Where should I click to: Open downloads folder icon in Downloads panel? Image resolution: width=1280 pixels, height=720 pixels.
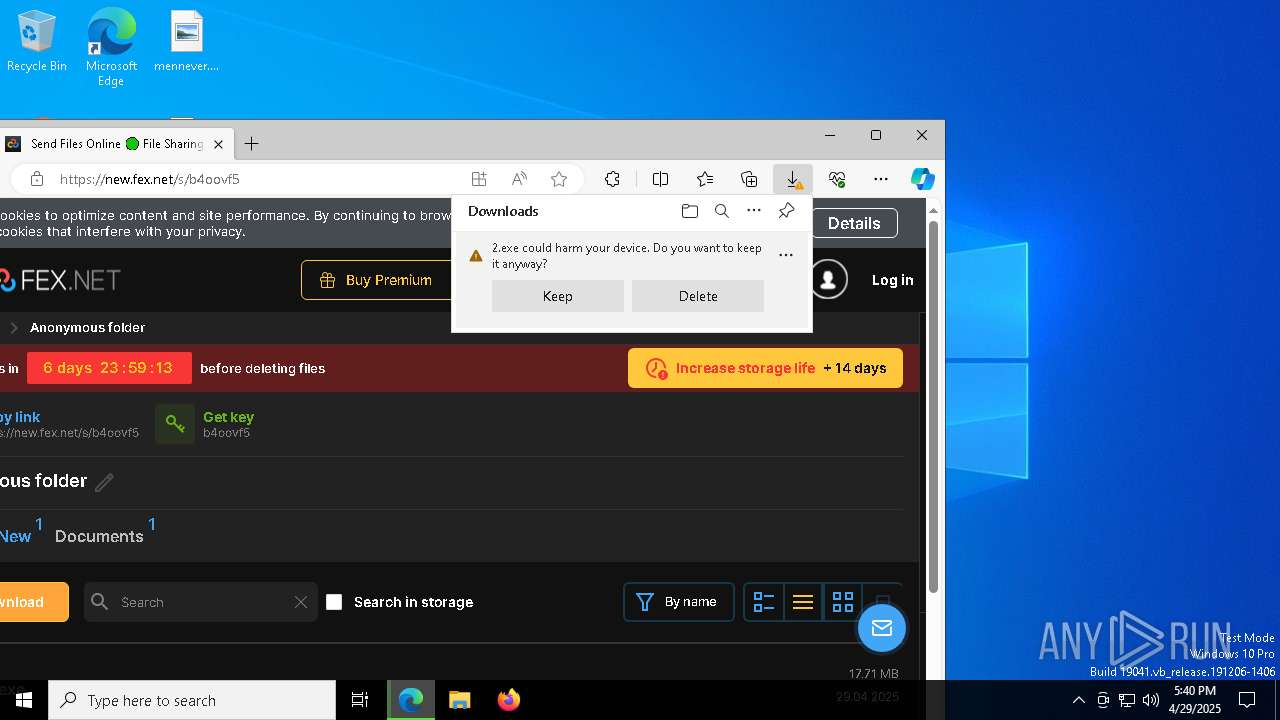(x=690, y=211)
